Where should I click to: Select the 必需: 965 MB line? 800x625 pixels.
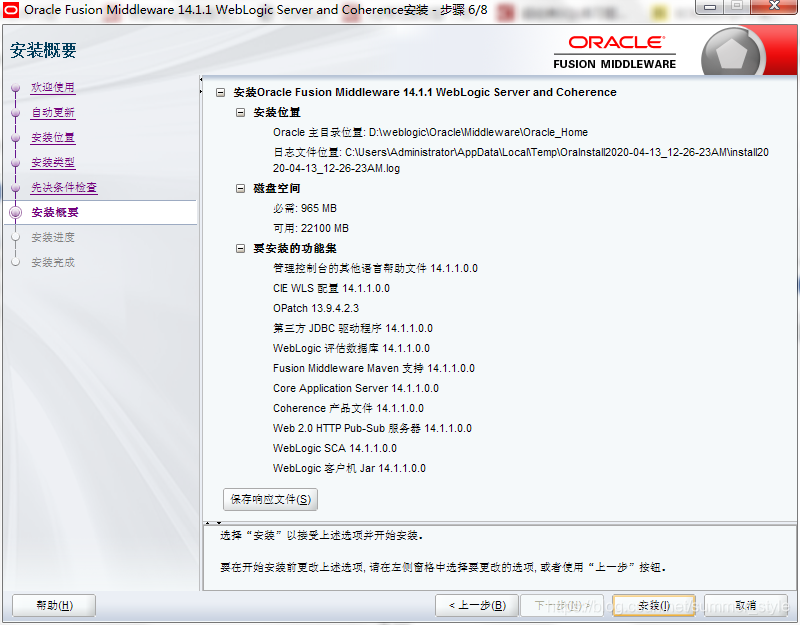pyautogui.click(x=305, y=208)
